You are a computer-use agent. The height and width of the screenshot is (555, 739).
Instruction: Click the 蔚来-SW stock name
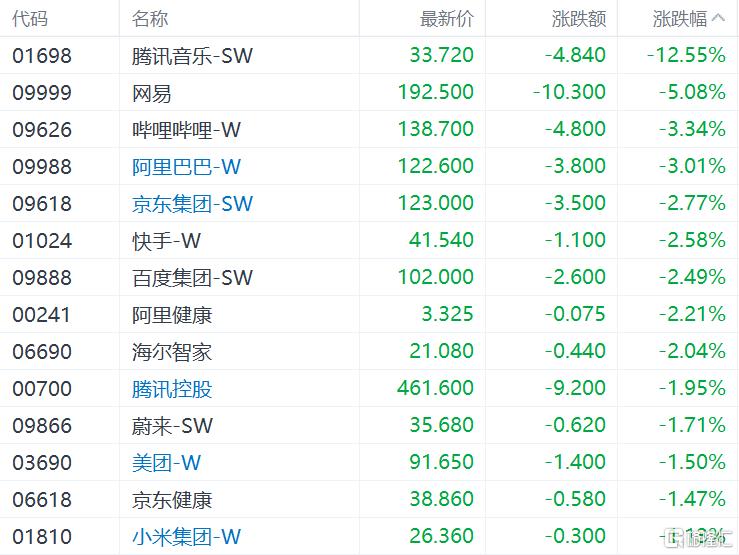point(172,426)
